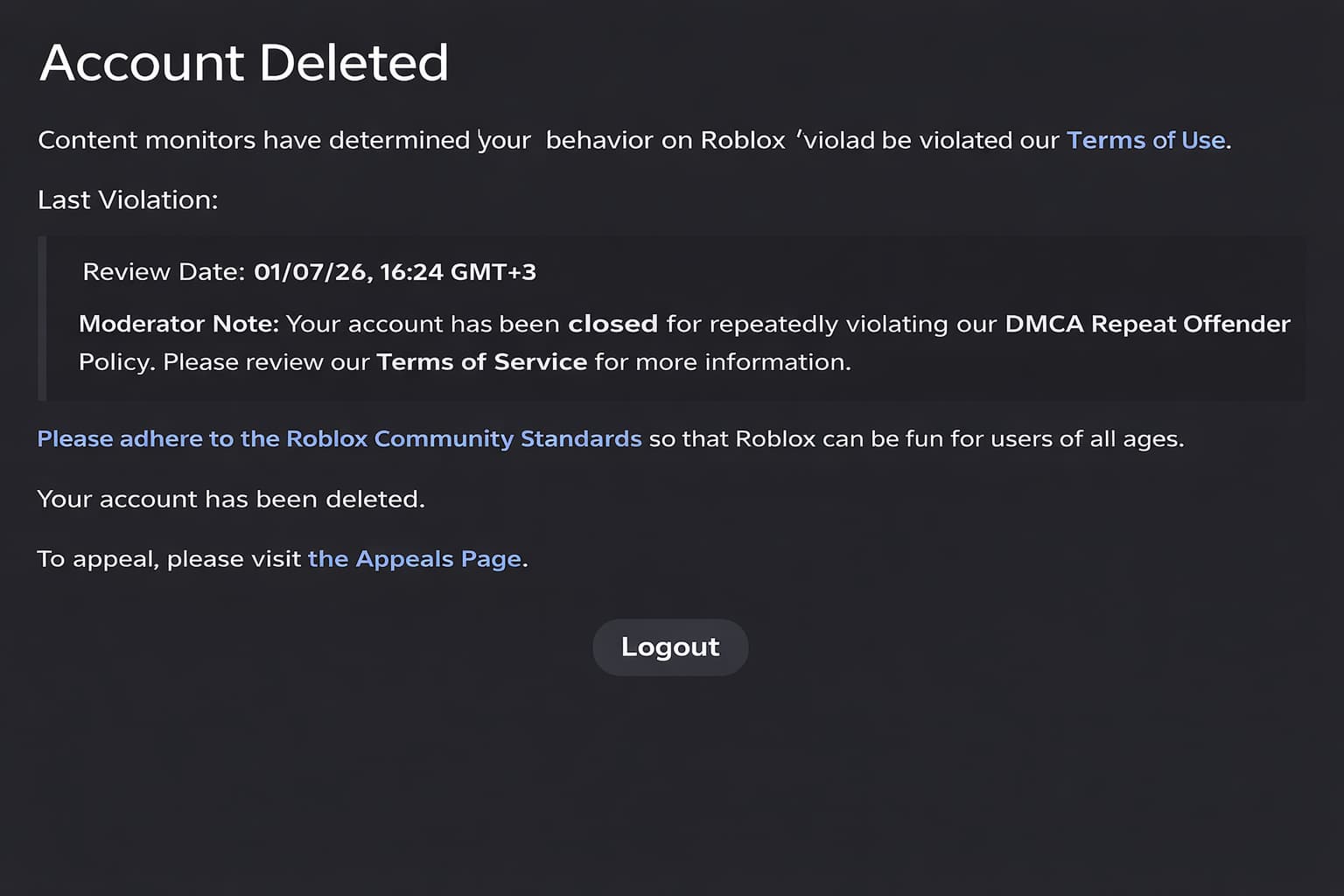Viewport: 1344px width, 896px height.
Task: Click the violation box left accent border
Action: coord(41,315)
